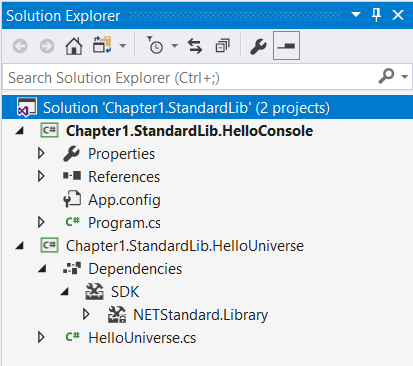Click the Sync with Active Document icon
Image resolution: width=413 pixels, height=366 pixels.
tap(195, 46)
